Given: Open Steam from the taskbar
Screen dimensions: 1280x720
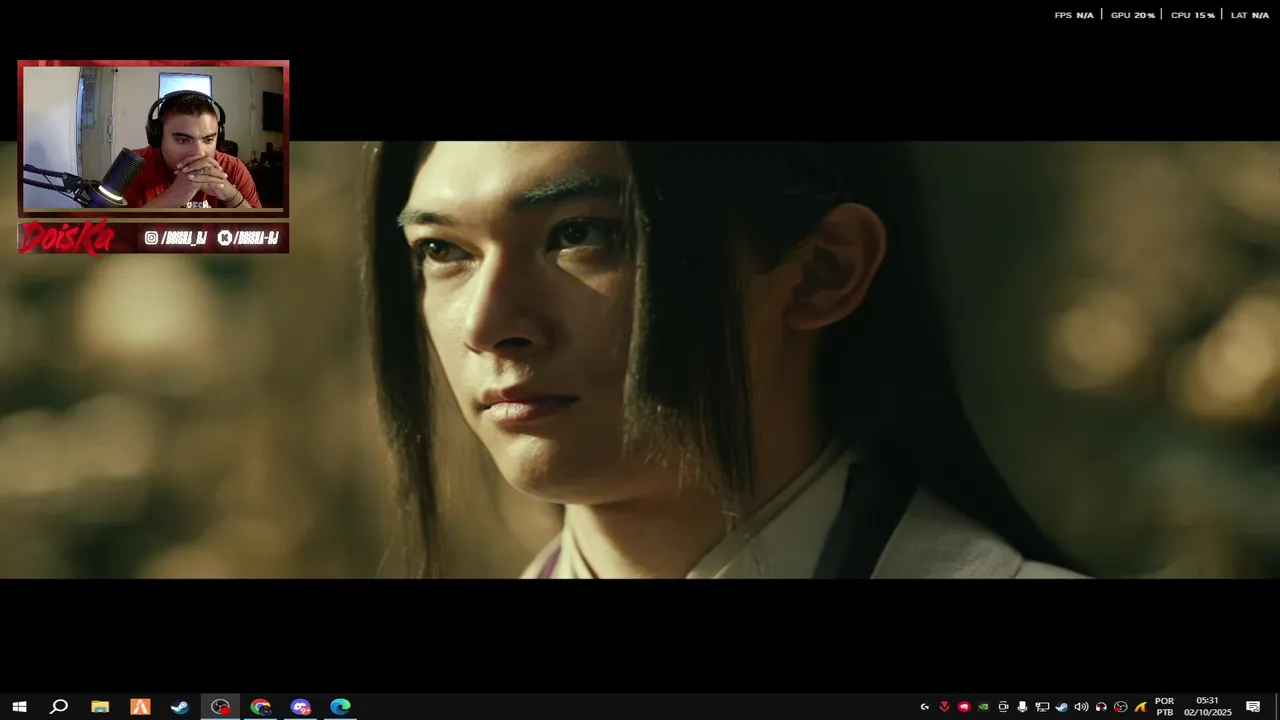Looking at the screenshot, I should [180, 707].
